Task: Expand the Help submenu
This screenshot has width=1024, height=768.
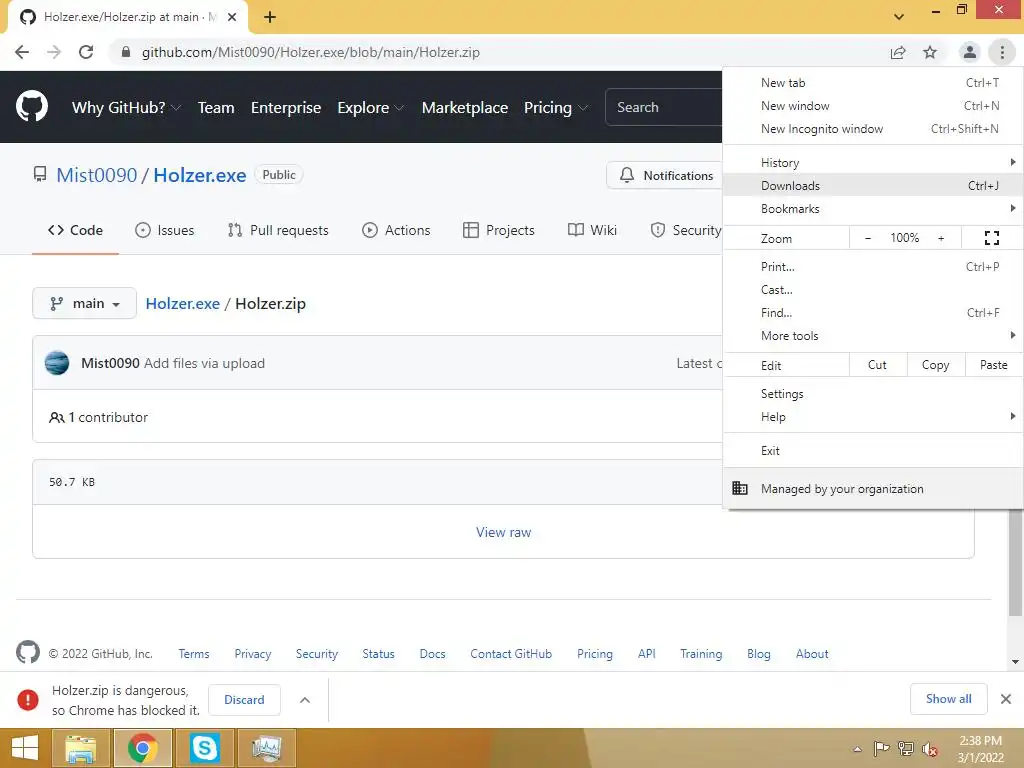Action: (872, 417)
